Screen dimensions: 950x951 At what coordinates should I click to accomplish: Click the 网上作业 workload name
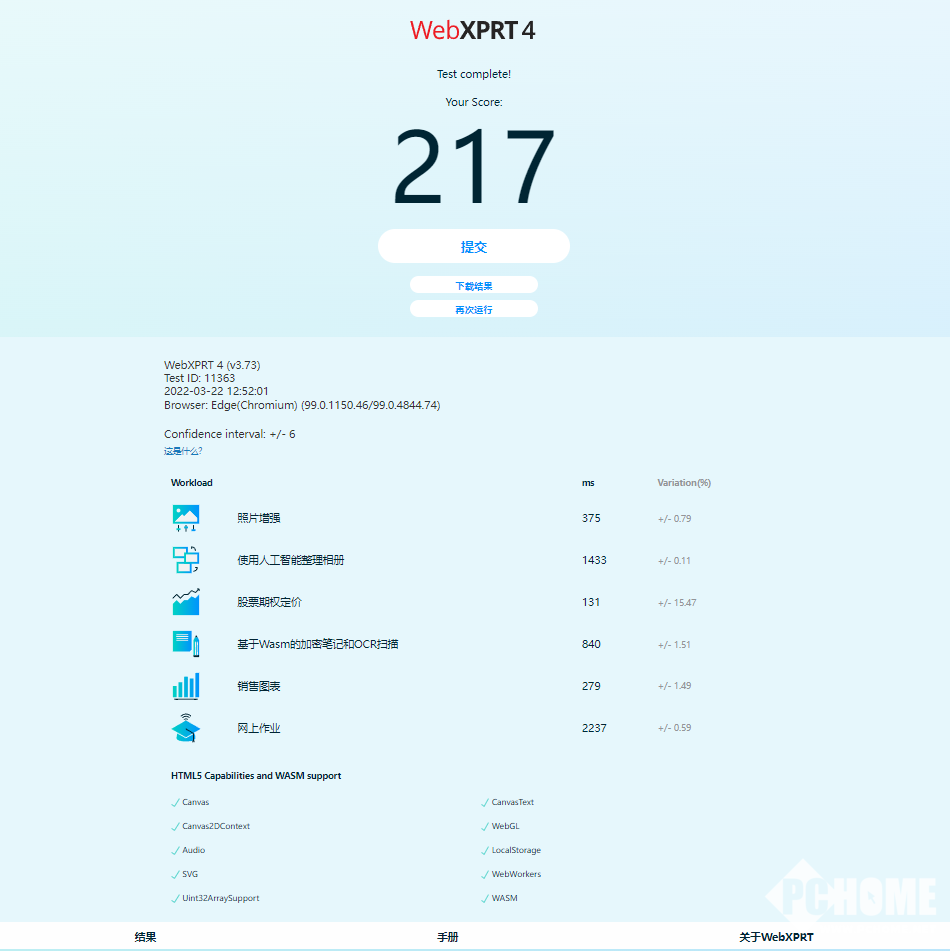point(258,728)
